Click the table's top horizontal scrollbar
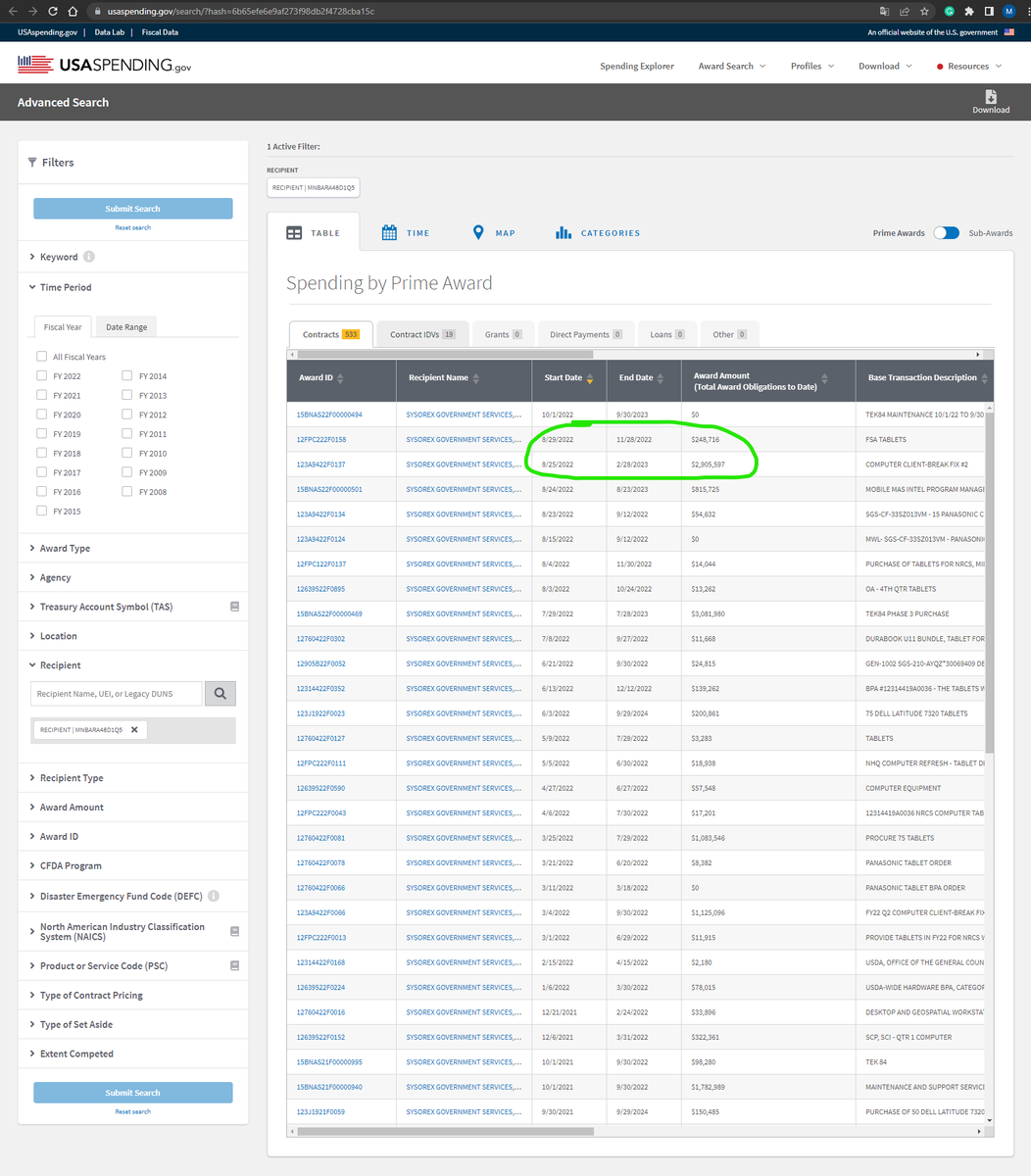1031x1176 pixels. coord(445,354)
